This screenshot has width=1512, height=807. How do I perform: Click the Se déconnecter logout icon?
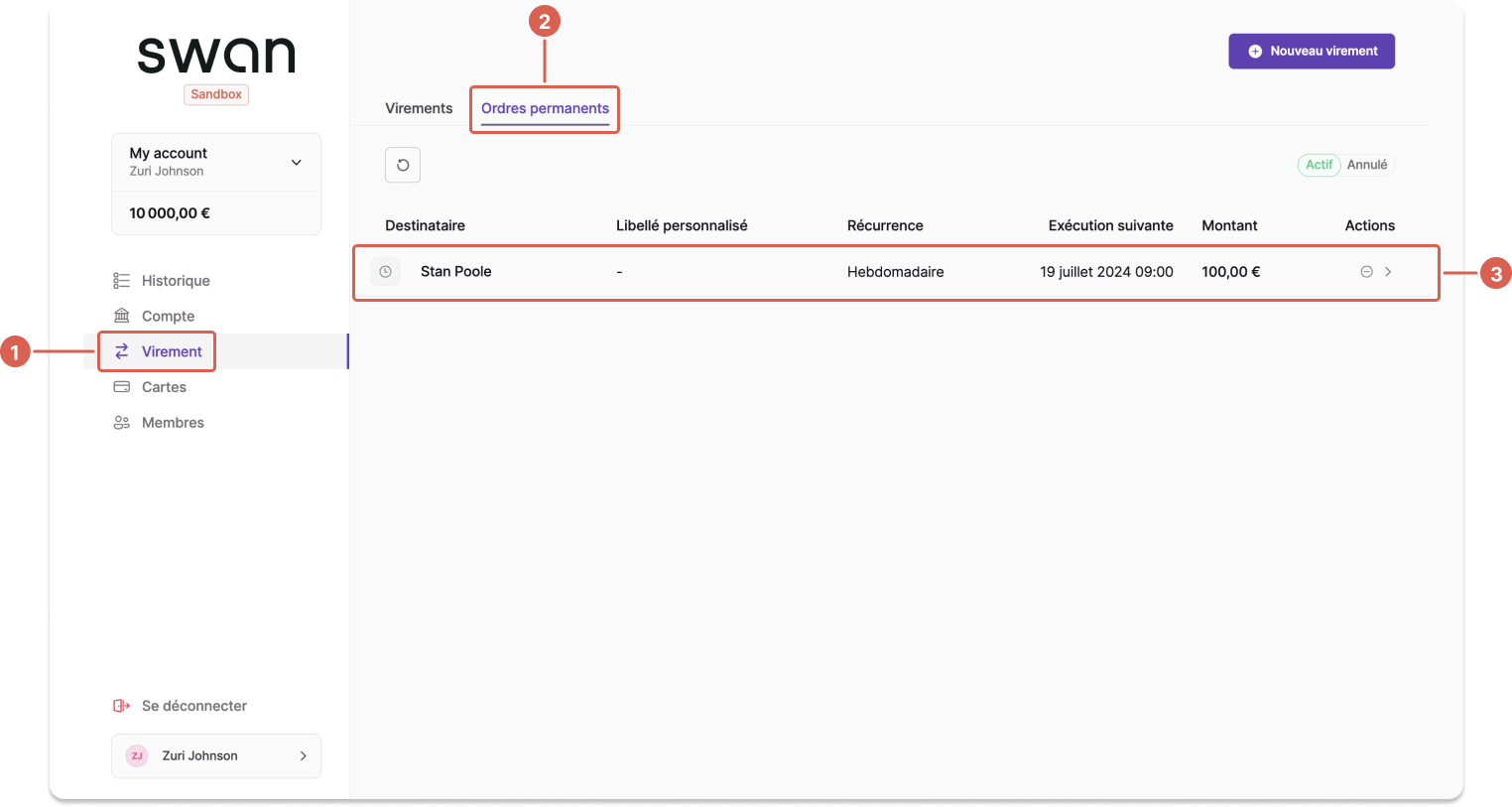(x=122, y=706)
